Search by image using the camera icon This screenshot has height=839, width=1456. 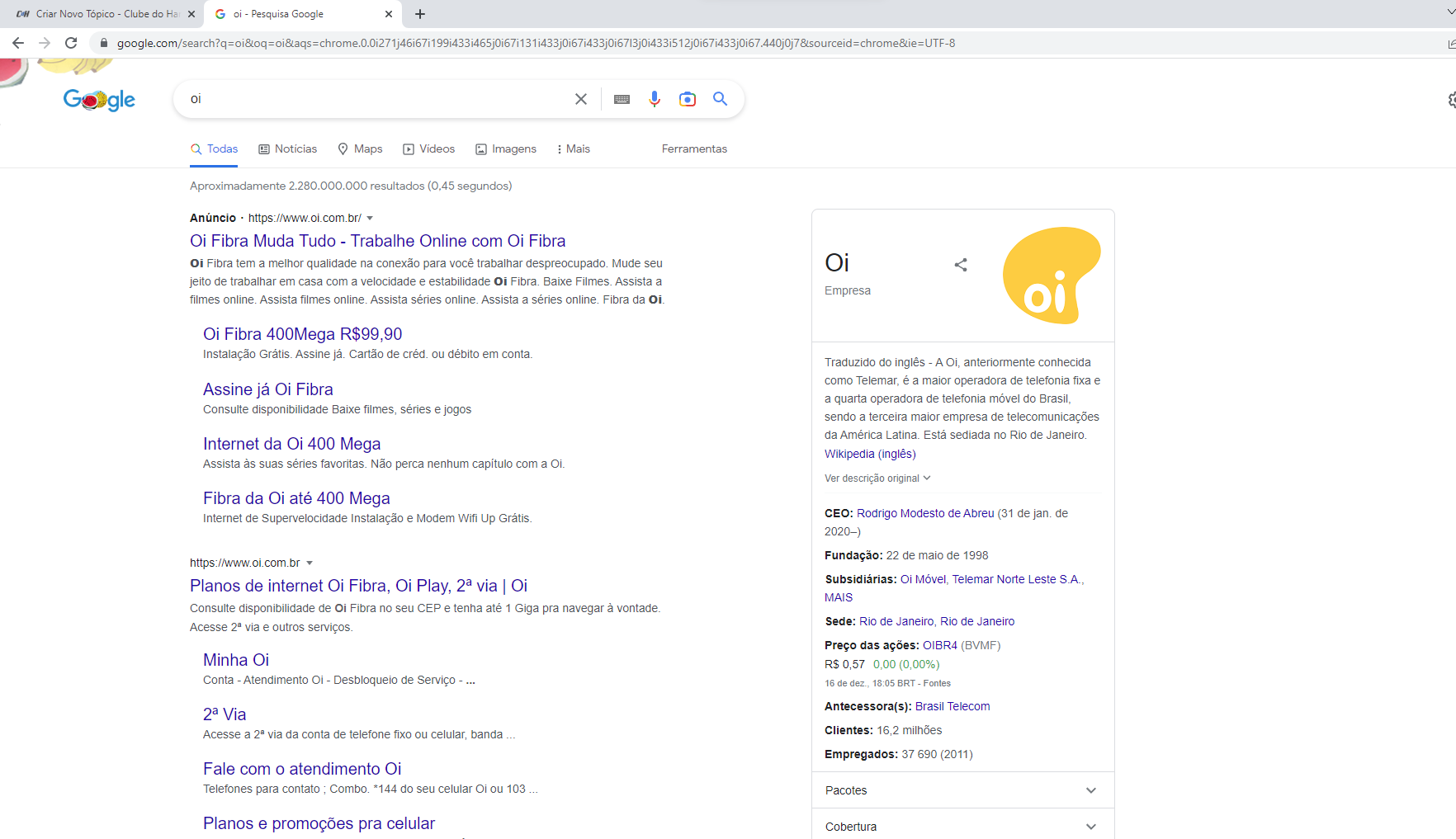[x=688, y=99]
